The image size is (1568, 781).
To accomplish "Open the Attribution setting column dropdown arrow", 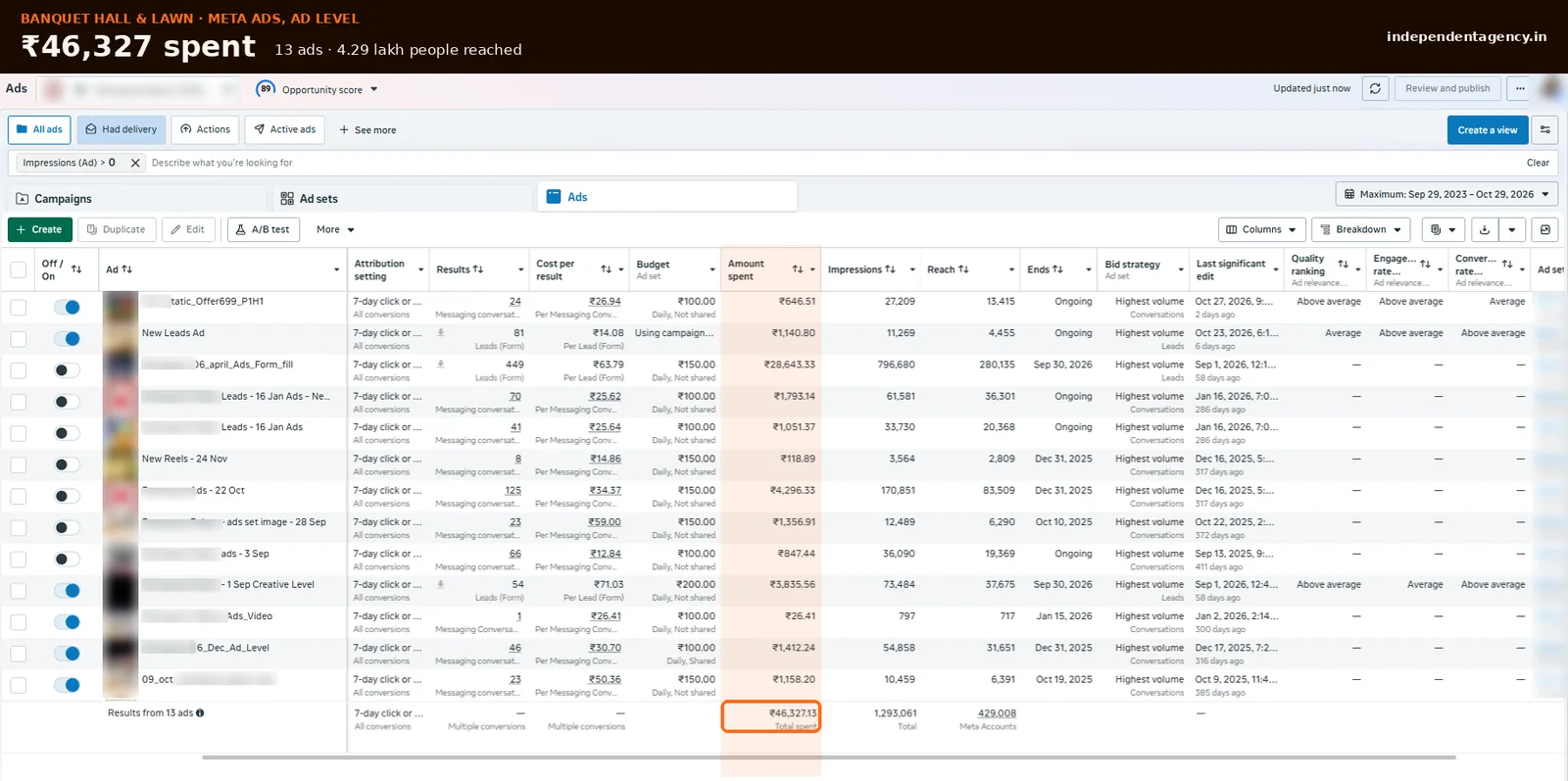I will click(x=420, y=269).
